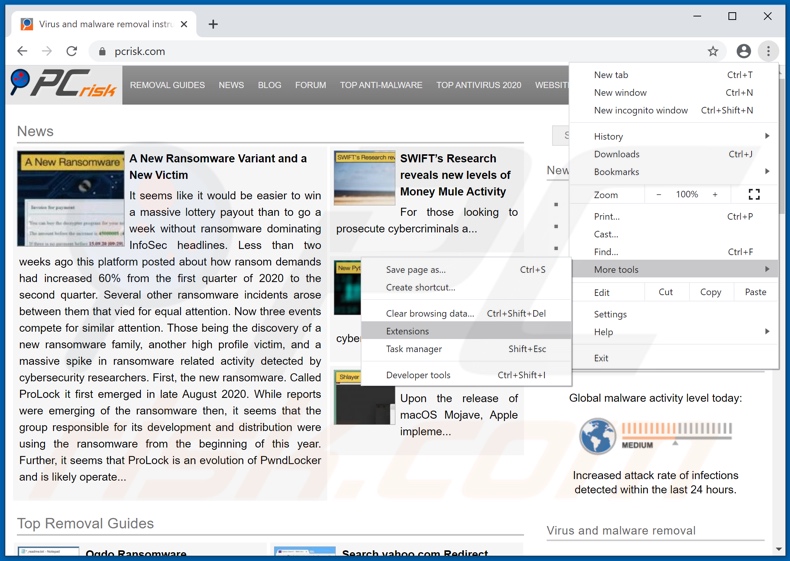Open Developer tools from submenu

point(466,375)
